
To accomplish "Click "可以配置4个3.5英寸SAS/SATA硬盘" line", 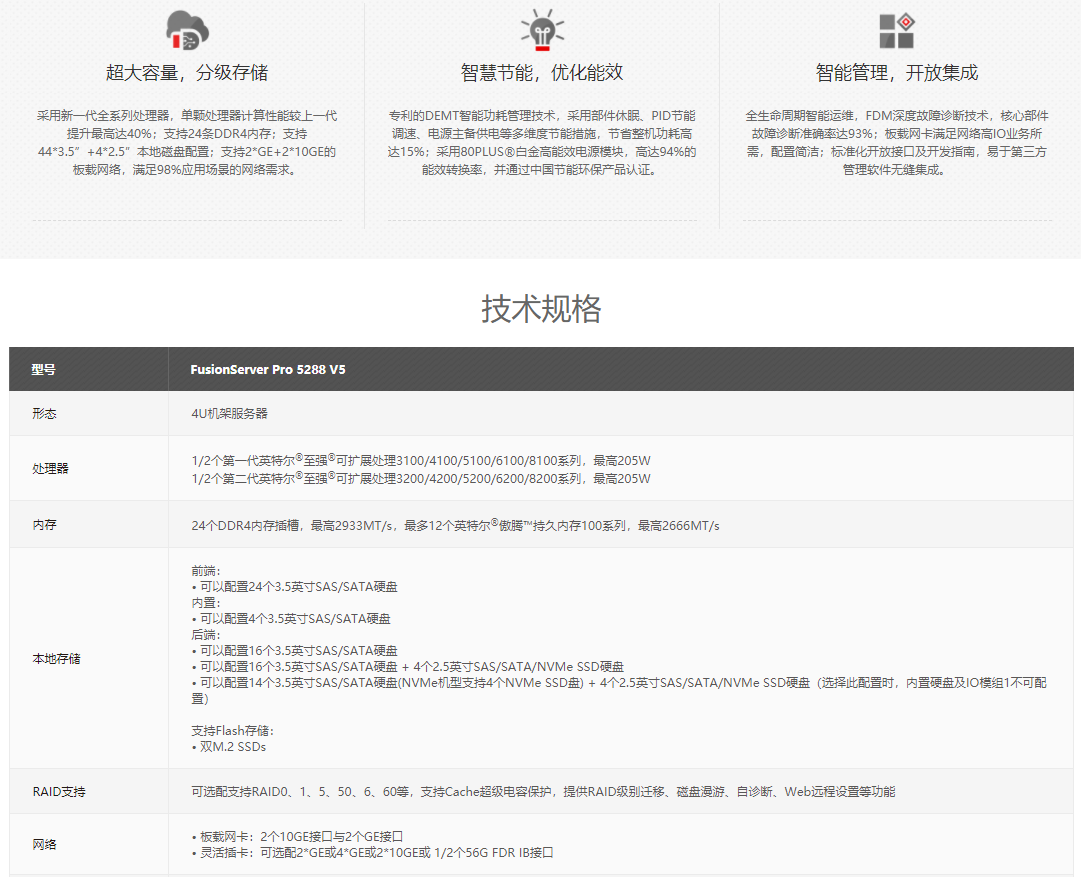I will [x=291, y=618].
